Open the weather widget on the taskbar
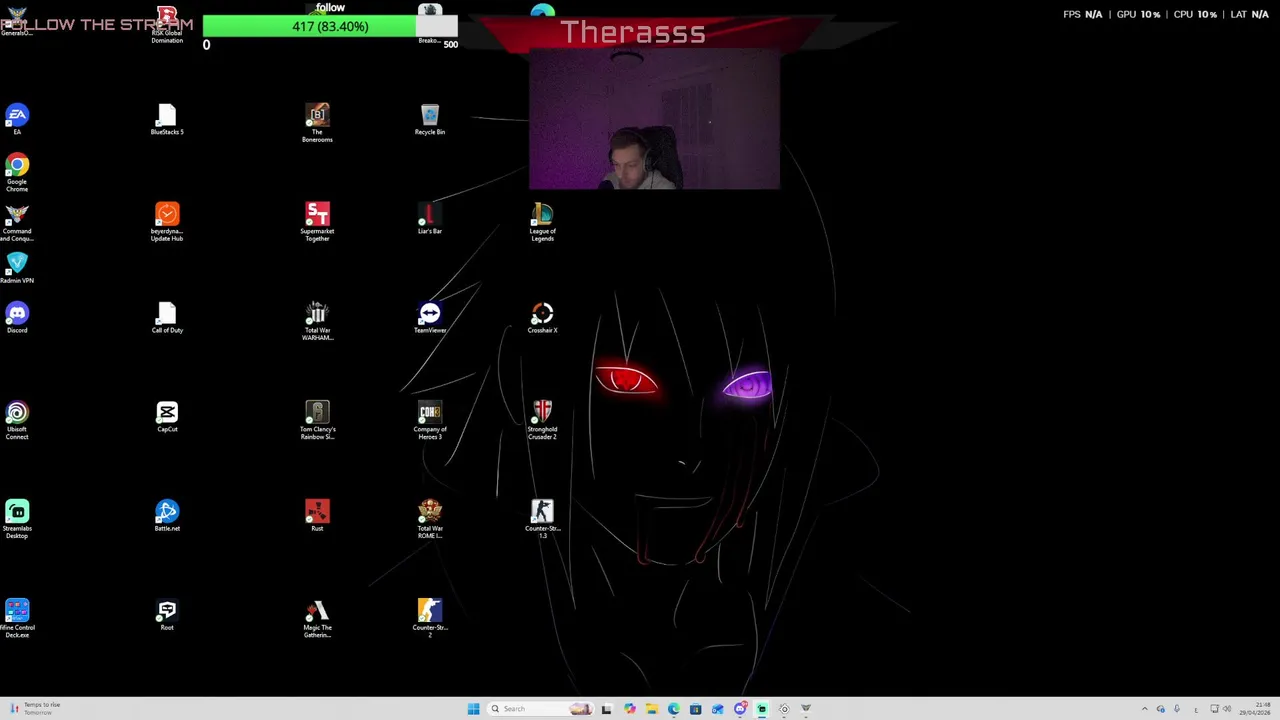The image size is (1280, 720). [34, 709]
